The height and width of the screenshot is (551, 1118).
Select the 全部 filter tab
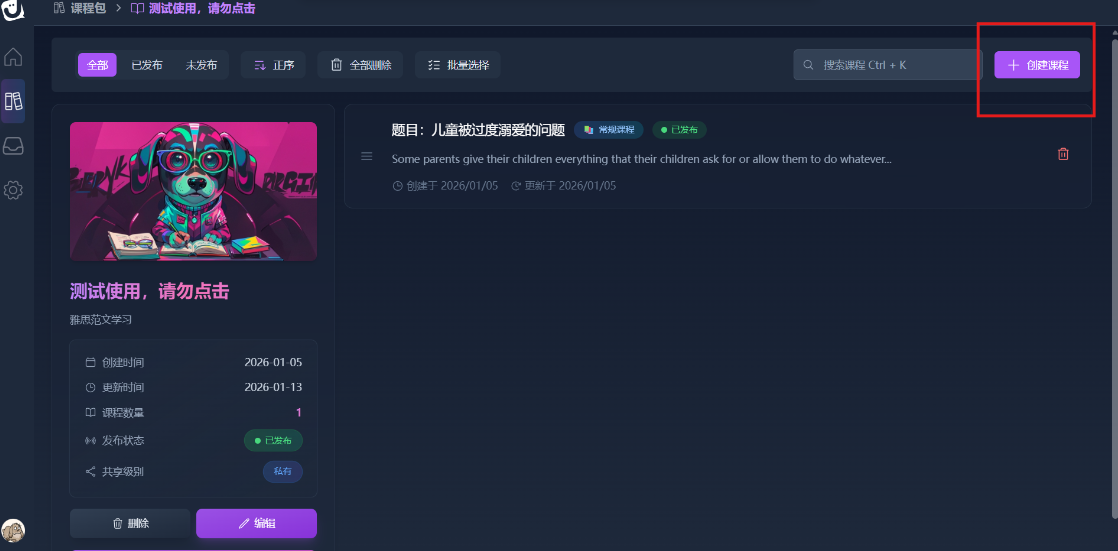[98, 65]
